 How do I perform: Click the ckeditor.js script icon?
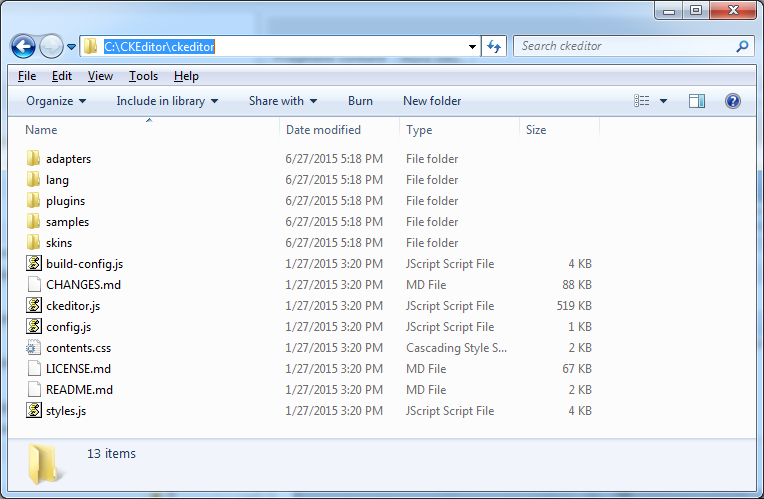point(34,305)
